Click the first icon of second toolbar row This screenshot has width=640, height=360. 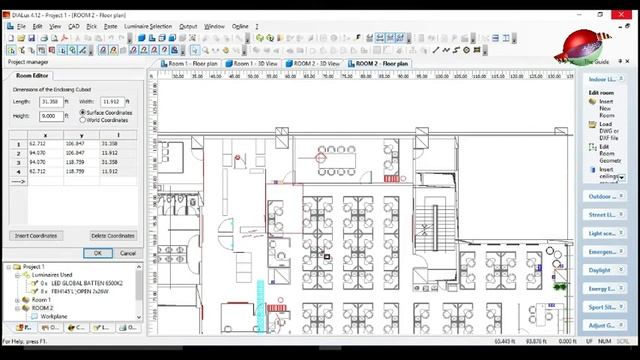pyautogui.click(x=11, y=50)
